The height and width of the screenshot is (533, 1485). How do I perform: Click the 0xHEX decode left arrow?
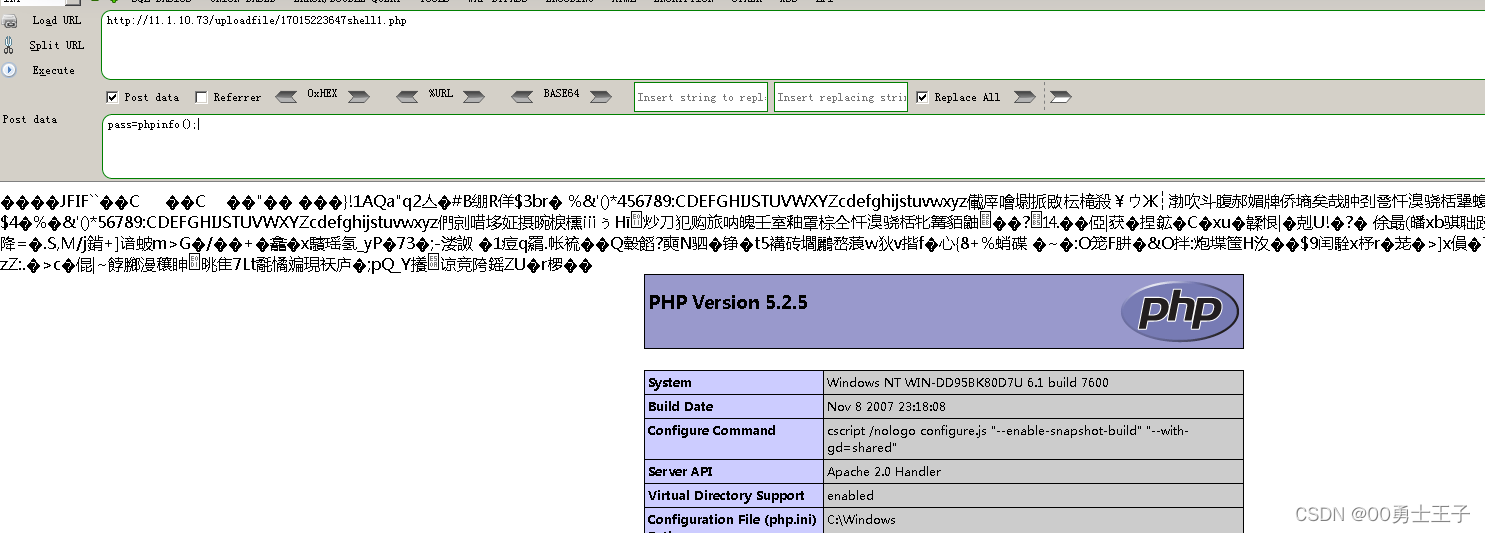click(286, 97)
